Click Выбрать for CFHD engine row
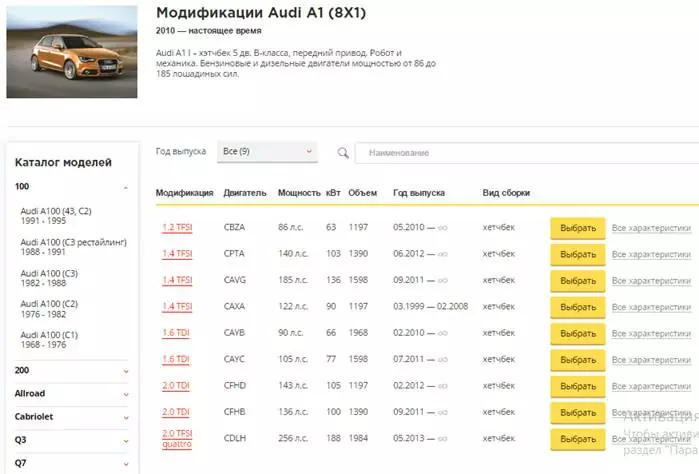699x474 pixels. pyautogui.click(x=578, y=386)
